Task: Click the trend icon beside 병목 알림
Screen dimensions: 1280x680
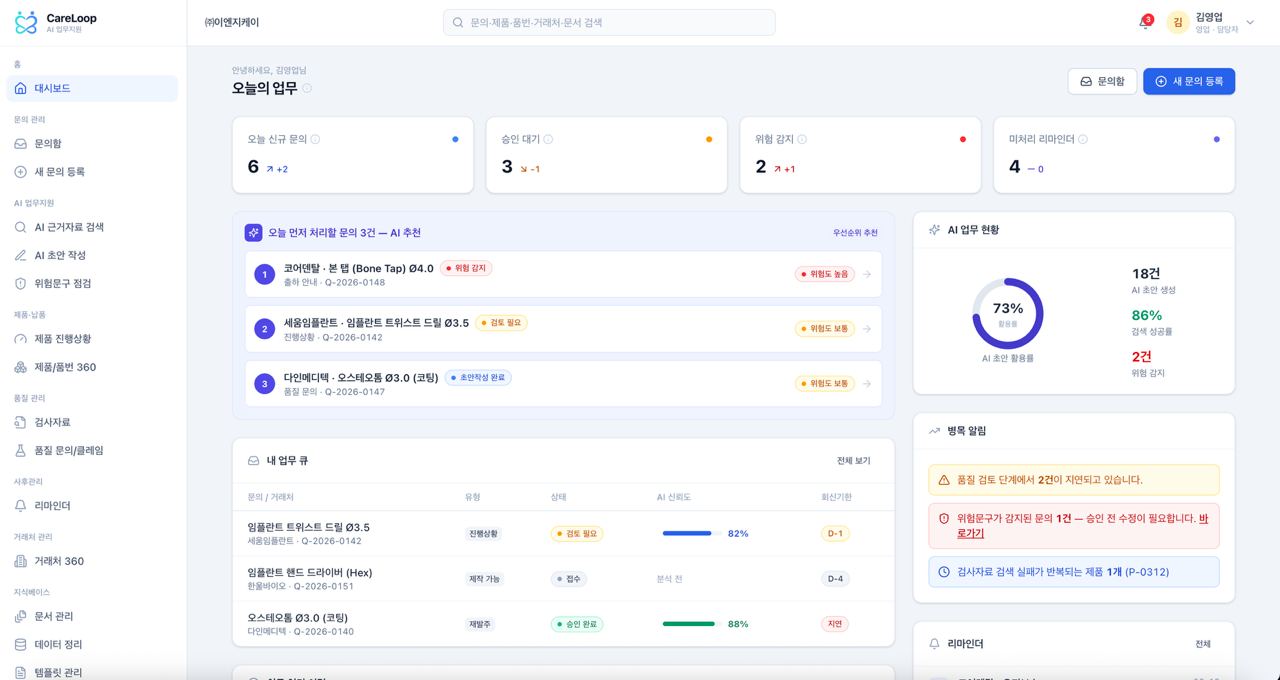Action: (x=935, y=431)
